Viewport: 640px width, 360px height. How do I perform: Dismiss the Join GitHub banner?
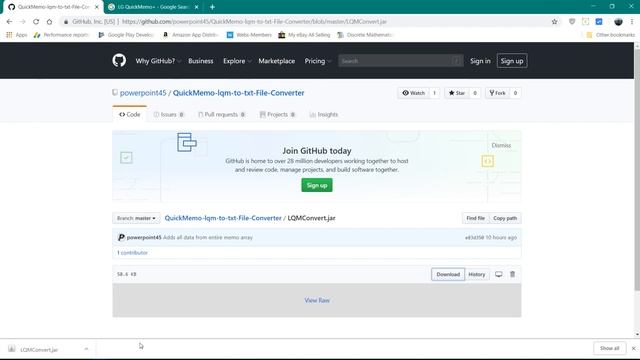coord(501,145)
